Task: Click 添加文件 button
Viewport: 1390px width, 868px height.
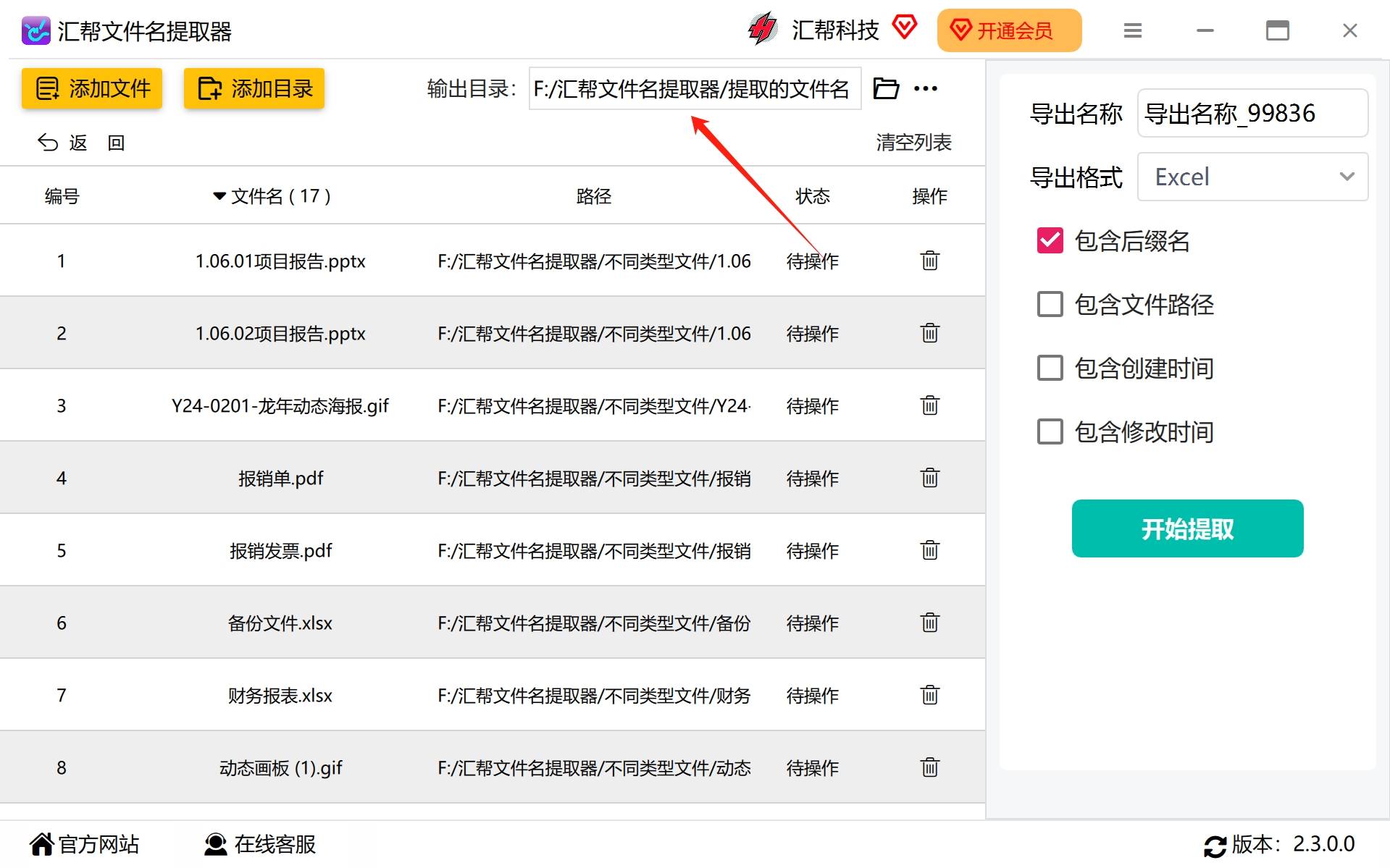Action: coord(92,88)
